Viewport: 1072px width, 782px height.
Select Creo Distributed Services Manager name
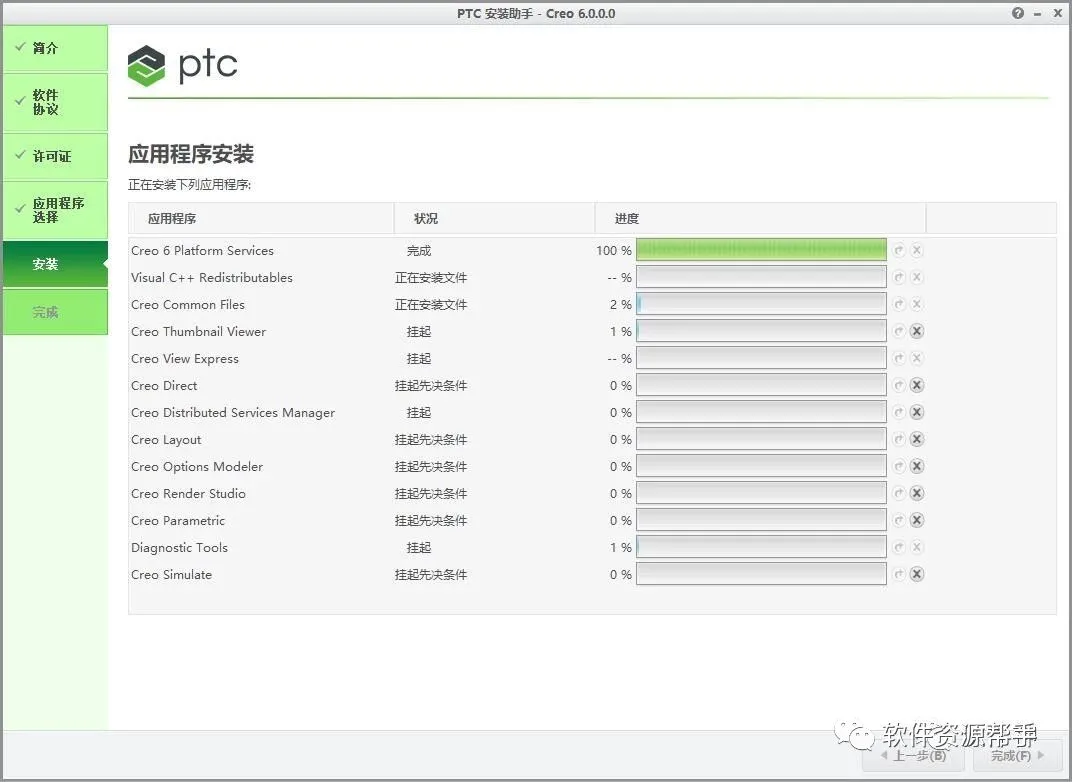pos(233,413)
